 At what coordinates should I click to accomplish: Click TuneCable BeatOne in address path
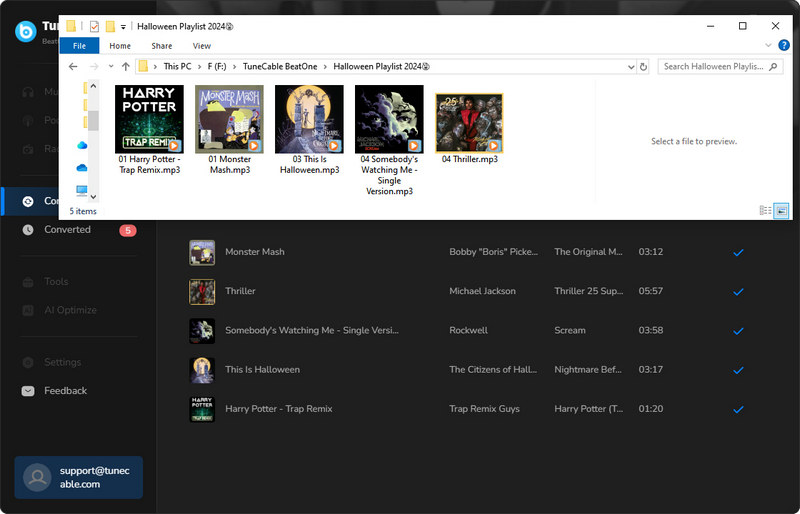[x=280, y=66]
